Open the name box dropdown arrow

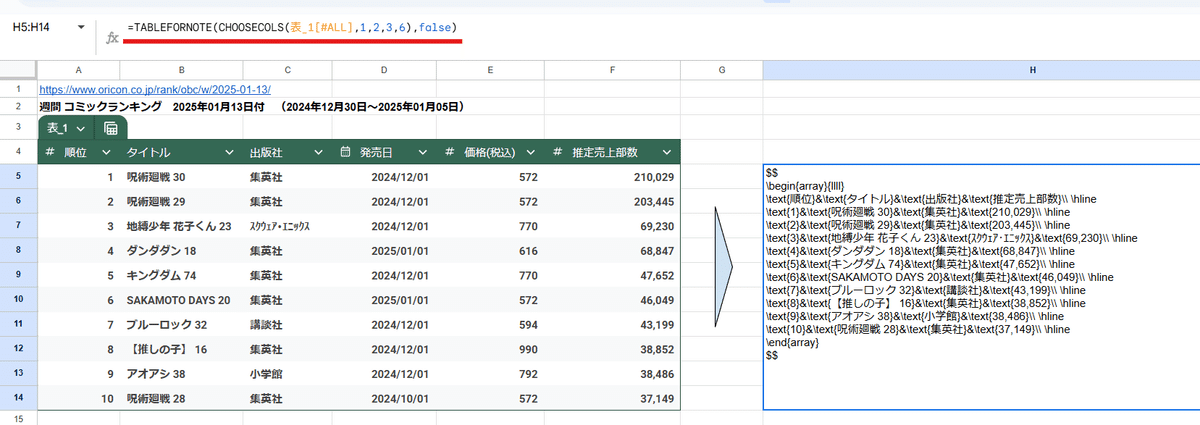tap(81, 27)
